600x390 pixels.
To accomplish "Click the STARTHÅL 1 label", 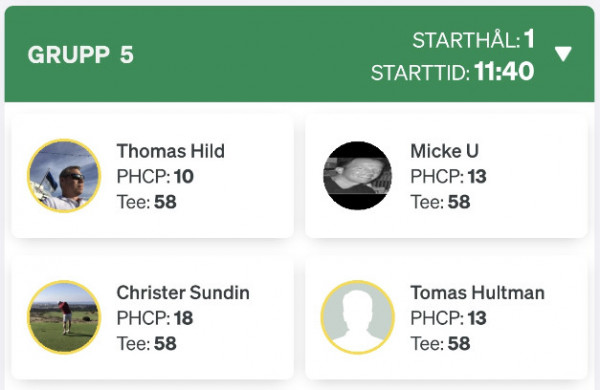I will (473, 39).
